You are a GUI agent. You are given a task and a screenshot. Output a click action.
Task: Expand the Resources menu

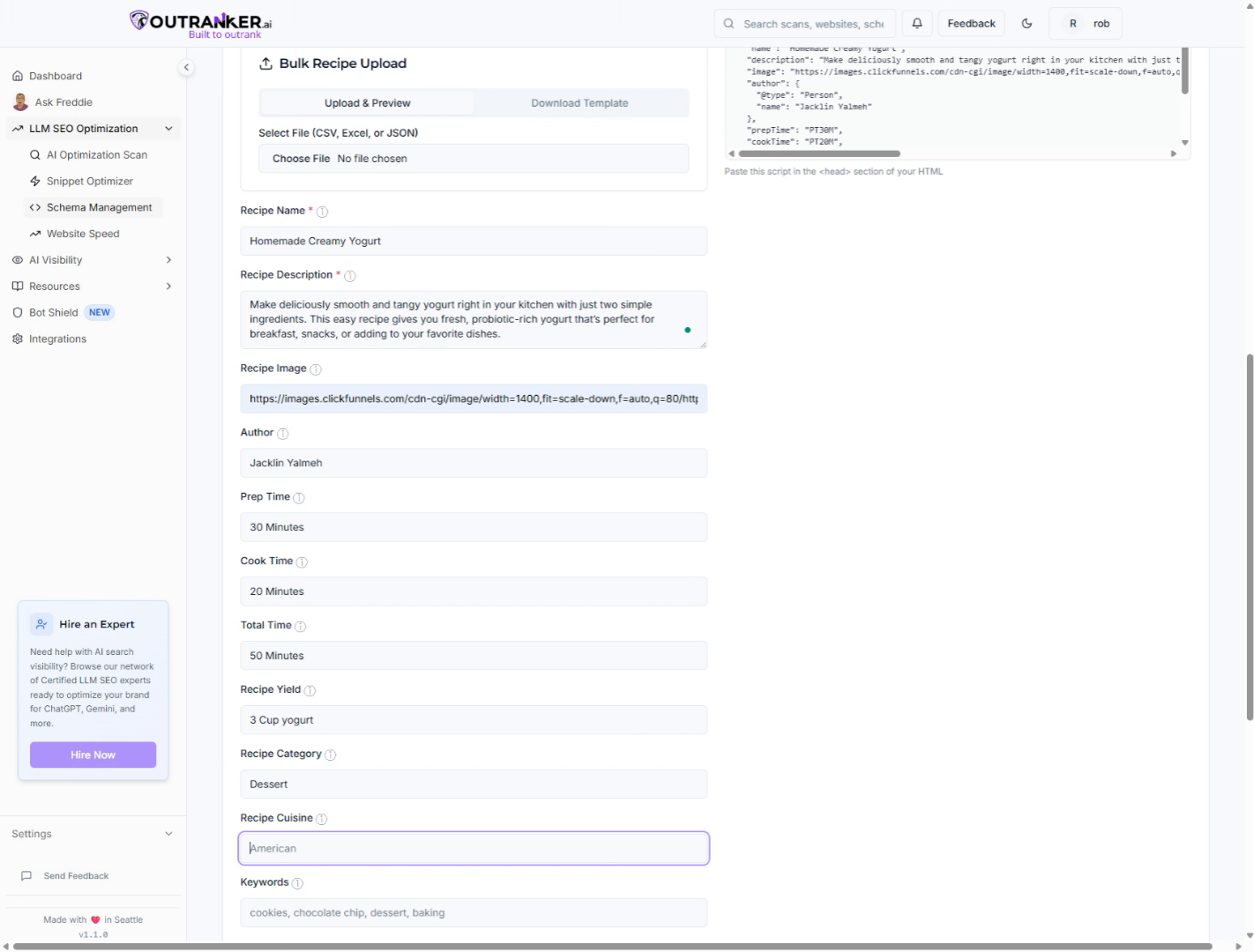[x=168, y=286]
